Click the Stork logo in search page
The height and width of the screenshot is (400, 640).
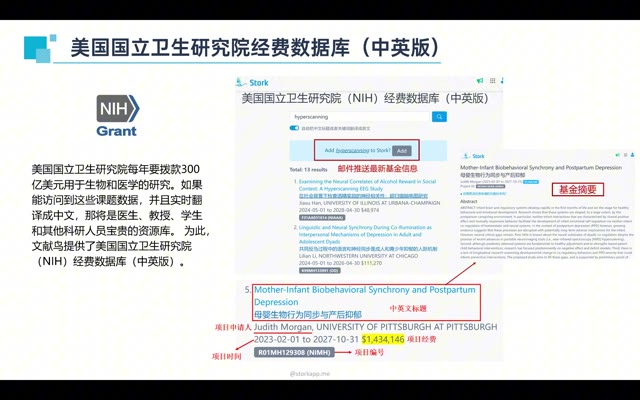pos(252,82)
